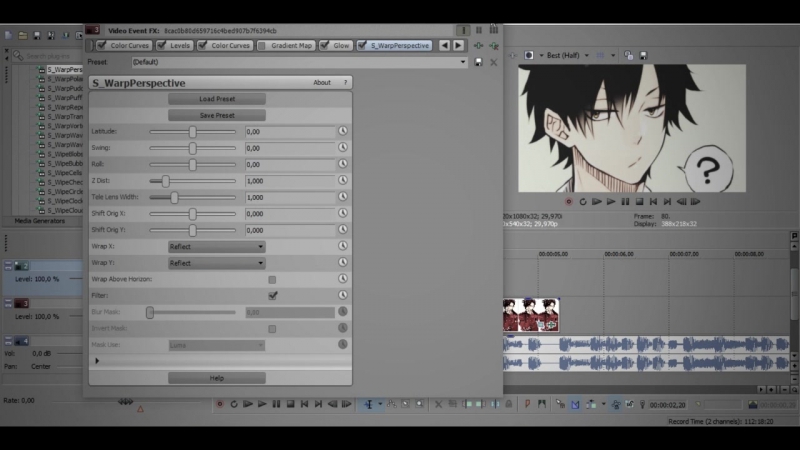Click the Swing value field
Viewport: 800px width, 450px height.
[x=289, y=148]
